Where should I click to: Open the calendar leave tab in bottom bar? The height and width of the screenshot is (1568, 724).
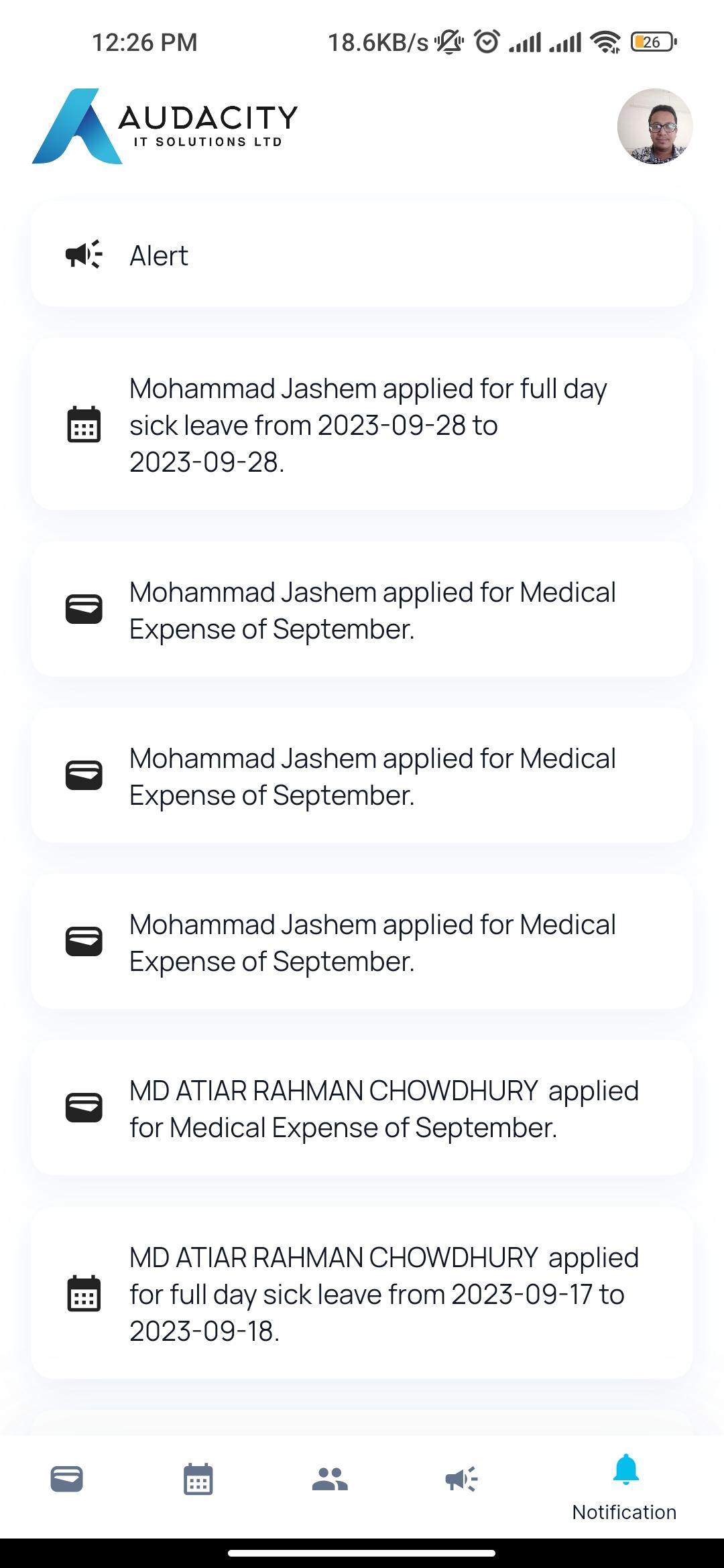coord(198,1479)
